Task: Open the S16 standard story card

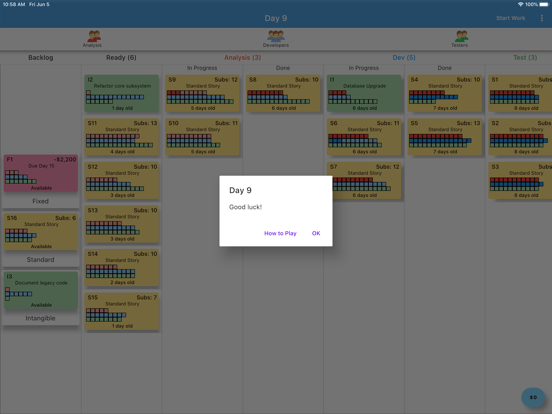Action: (x=41, y=232)
